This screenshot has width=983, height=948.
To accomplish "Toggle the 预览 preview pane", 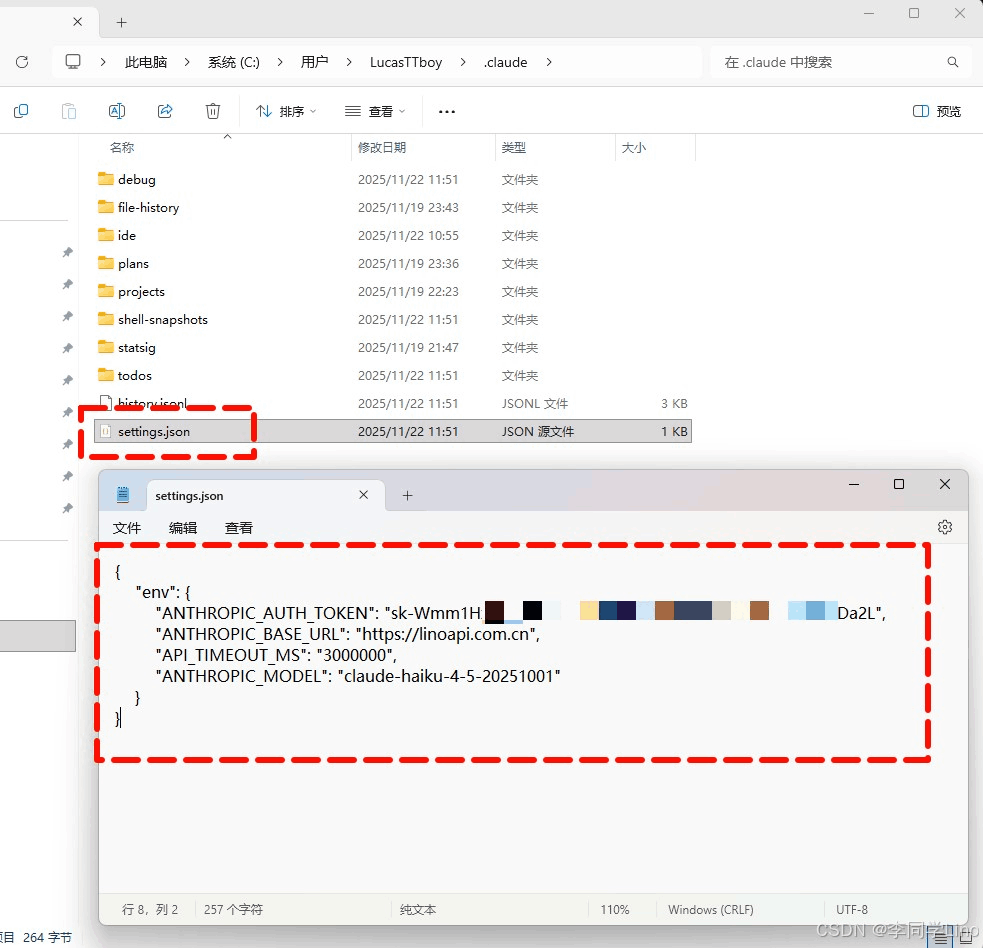I will (937, 111).
